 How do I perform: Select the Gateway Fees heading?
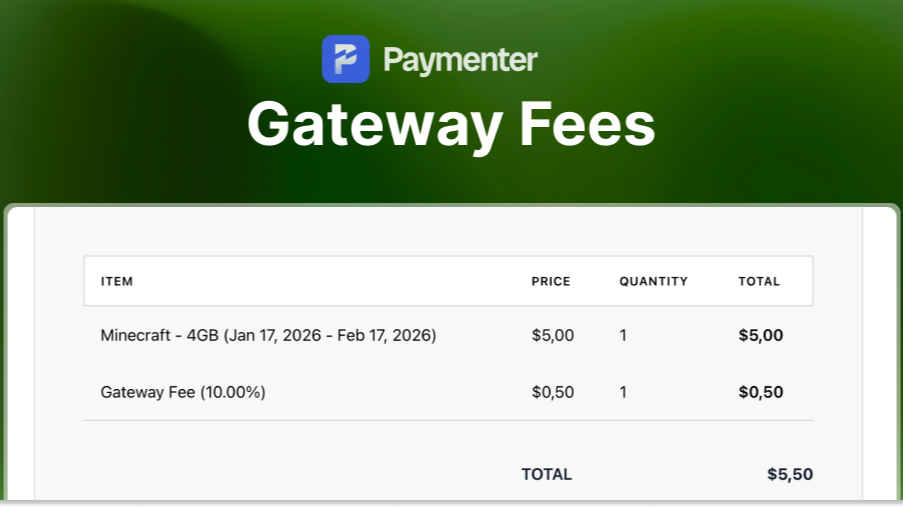(x=451, y=125)
